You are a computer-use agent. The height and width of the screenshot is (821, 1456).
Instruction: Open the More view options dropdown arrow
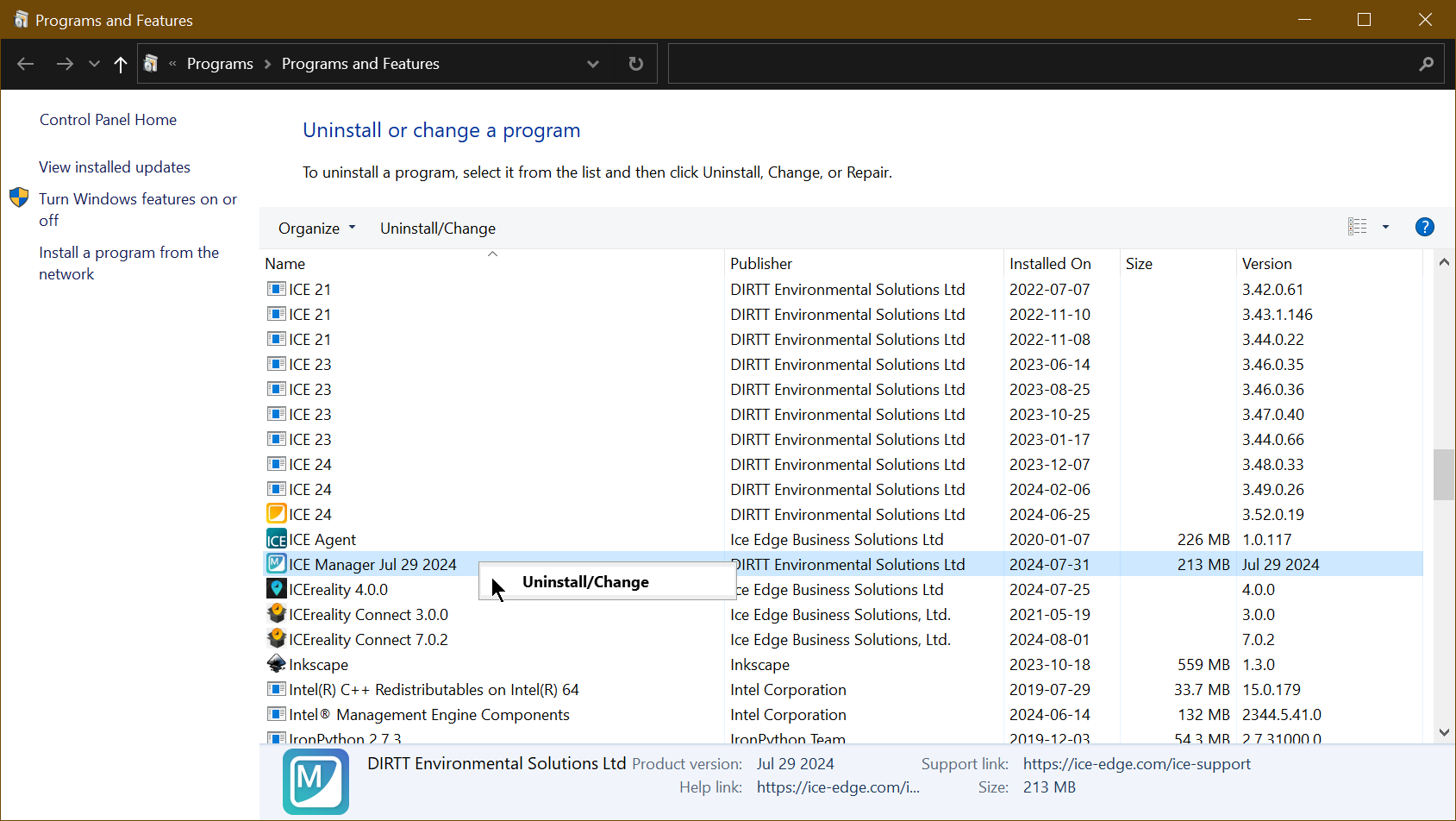click(x=1385, y=227)
